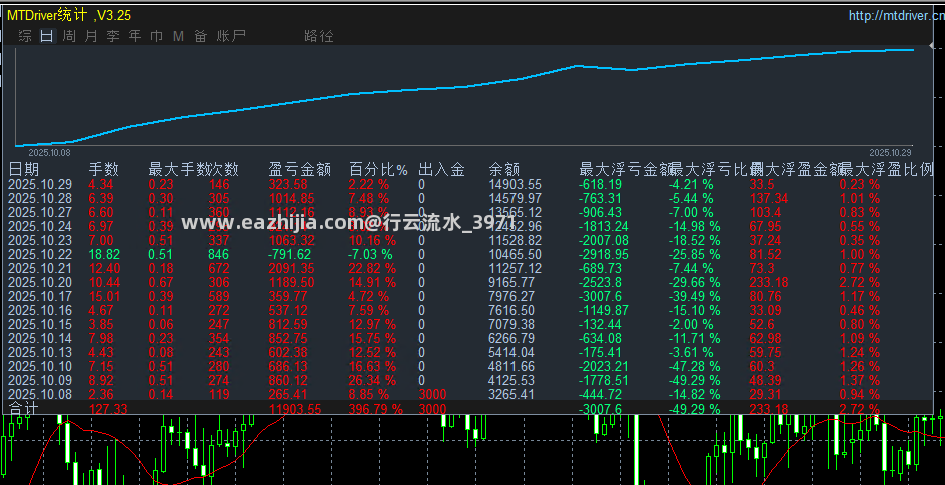Click the 2025.10.08 label on chart axis
945x485 pixels.
(49, 154)
